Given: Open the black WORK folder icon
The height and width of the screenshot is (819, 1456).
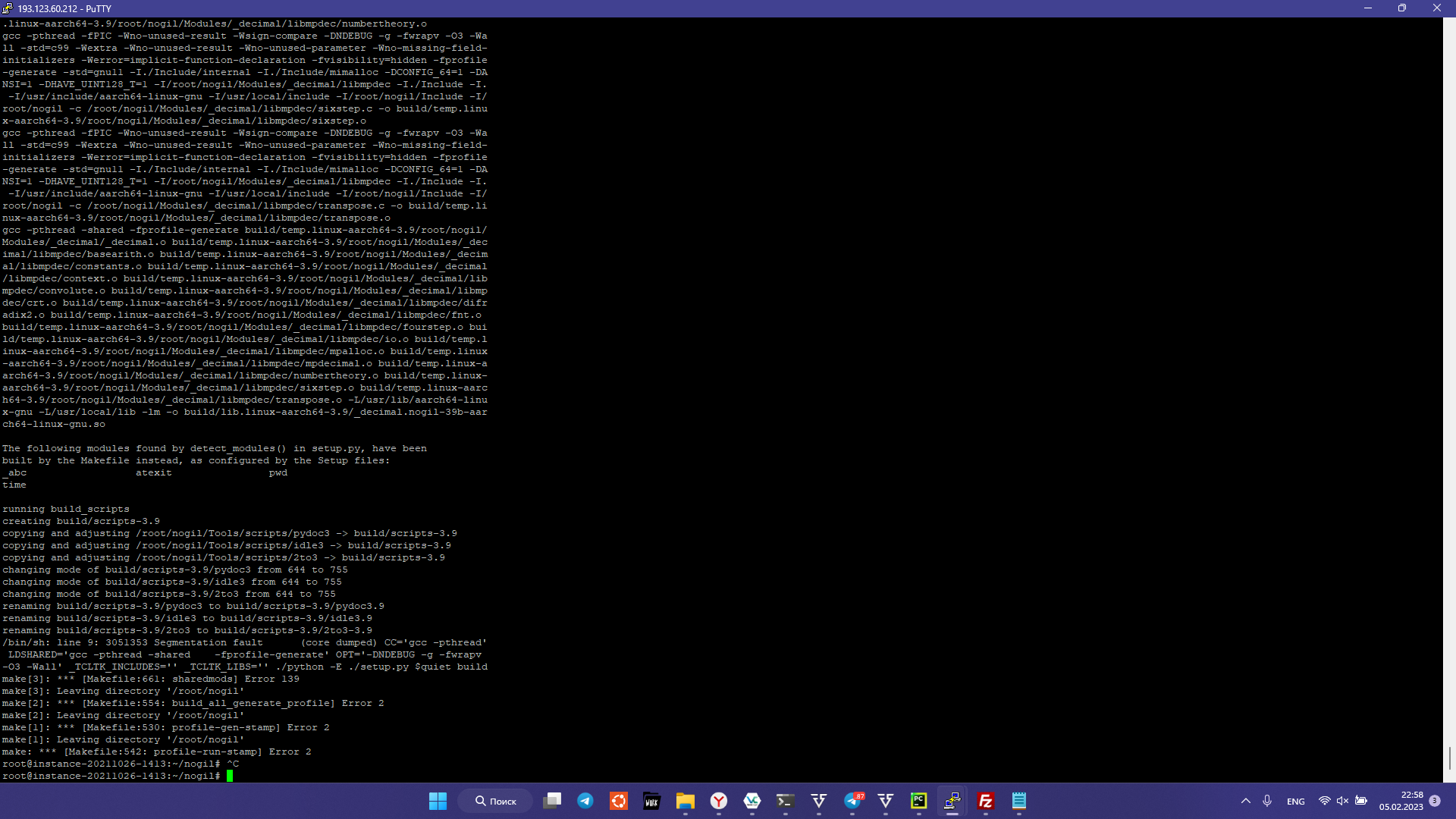Looking at the screenshot, I should tap(651, 801).
